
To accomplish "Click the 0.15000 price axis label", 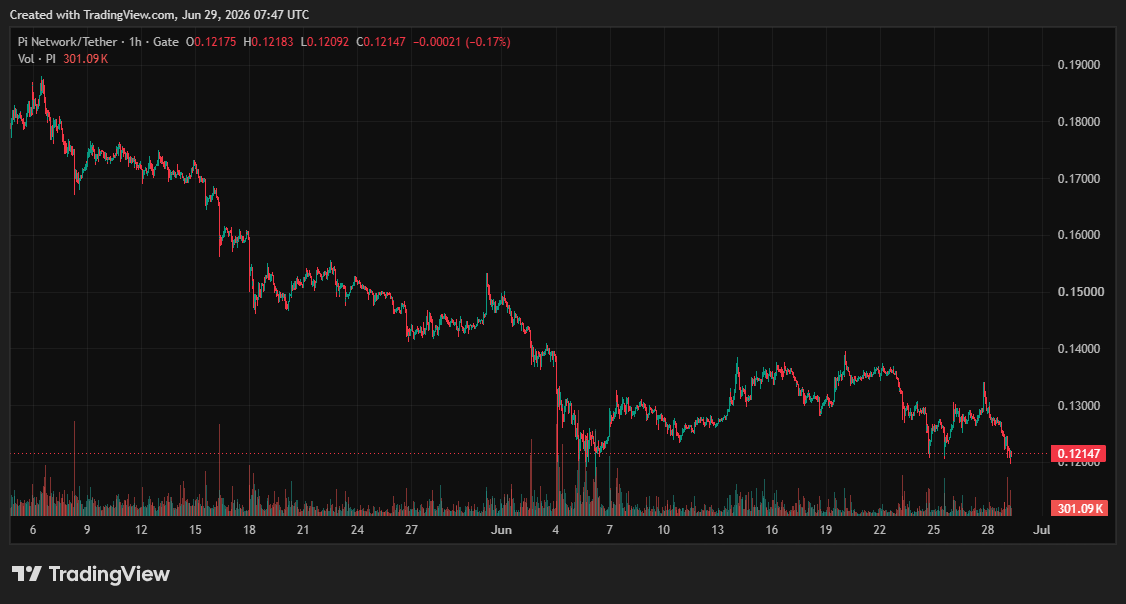I will 1079,292.
